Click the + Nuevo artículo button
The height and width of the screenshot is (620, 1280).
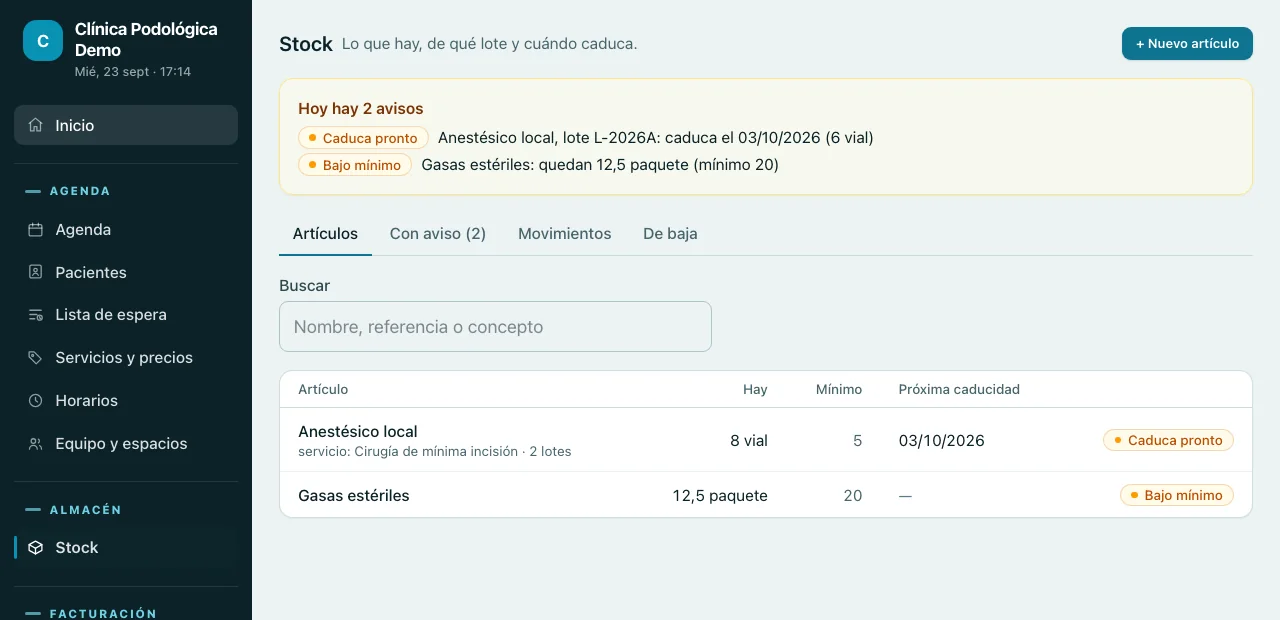[x=1187, y=44]
